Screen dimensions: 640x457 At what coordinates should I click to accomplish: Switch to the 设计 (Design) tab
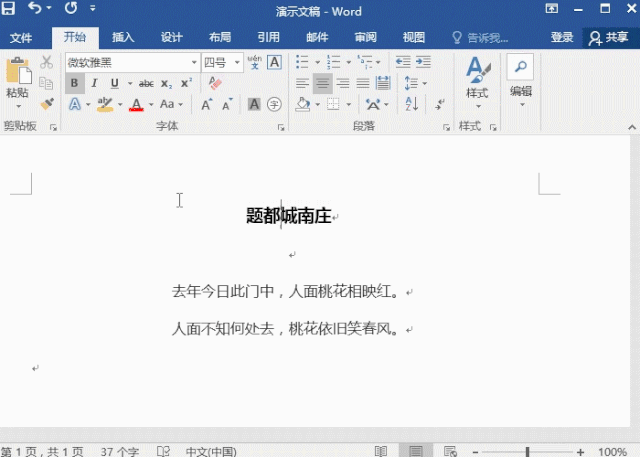point(171,38)
